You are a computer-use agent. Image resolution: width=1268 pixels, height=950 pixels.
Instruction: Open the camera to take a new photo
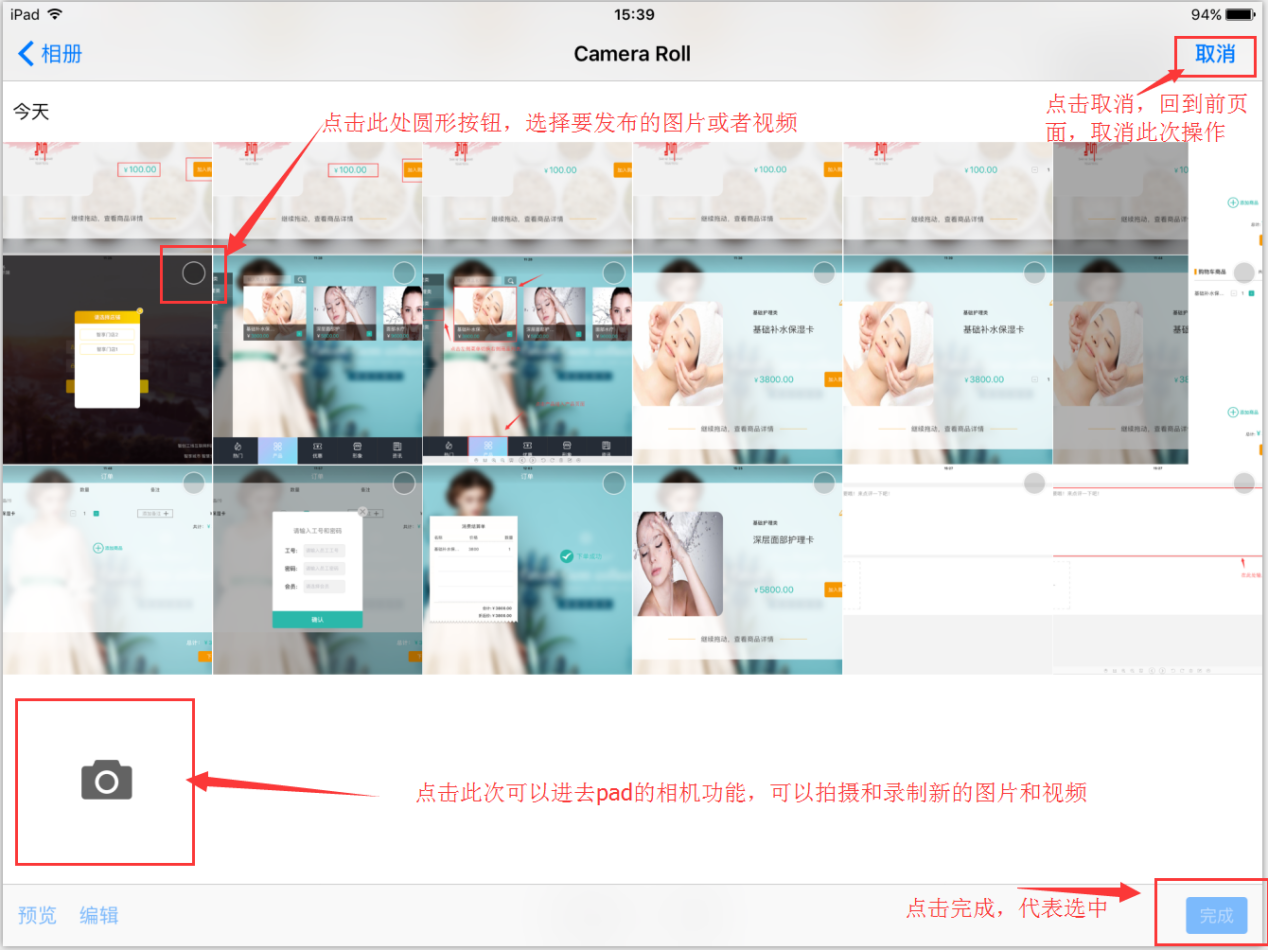(x=106, y=780)
